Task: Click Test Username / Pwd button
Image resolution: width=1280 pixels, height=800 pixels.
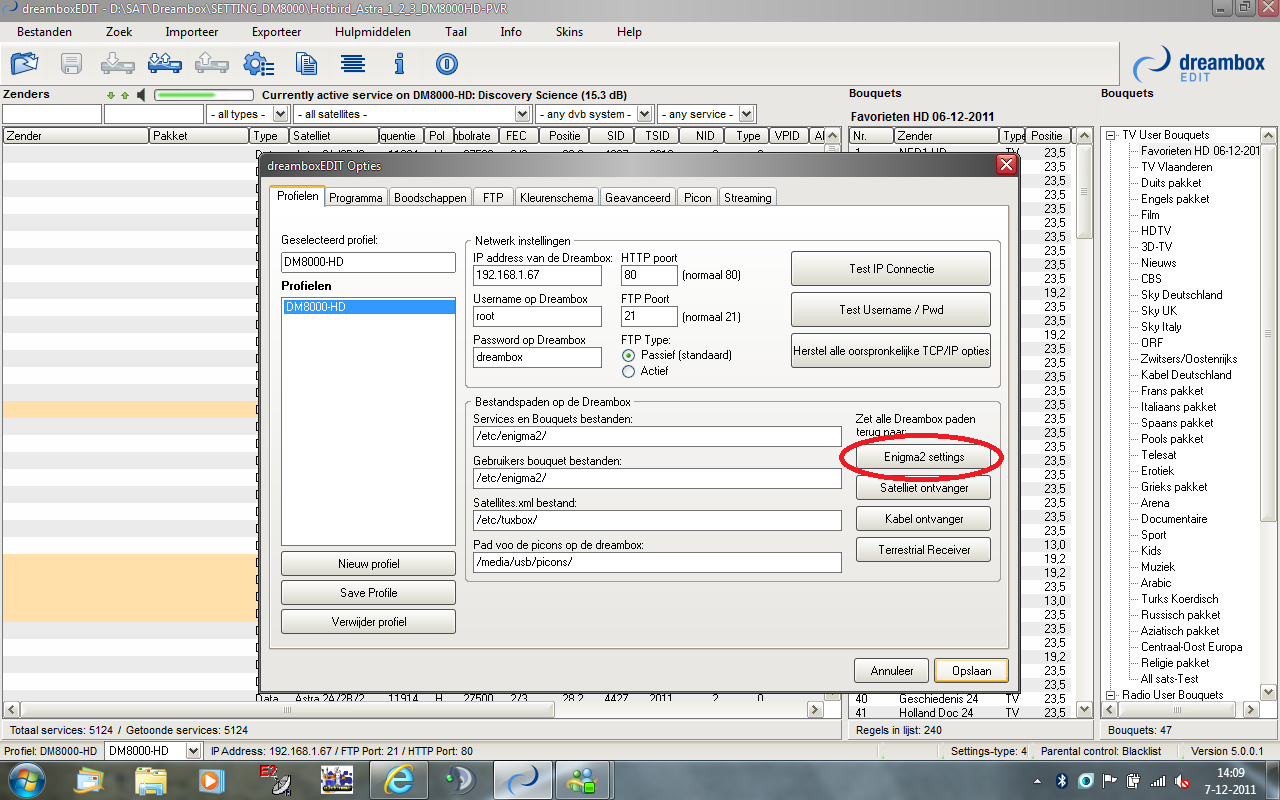Action: (x=891, y=310)
